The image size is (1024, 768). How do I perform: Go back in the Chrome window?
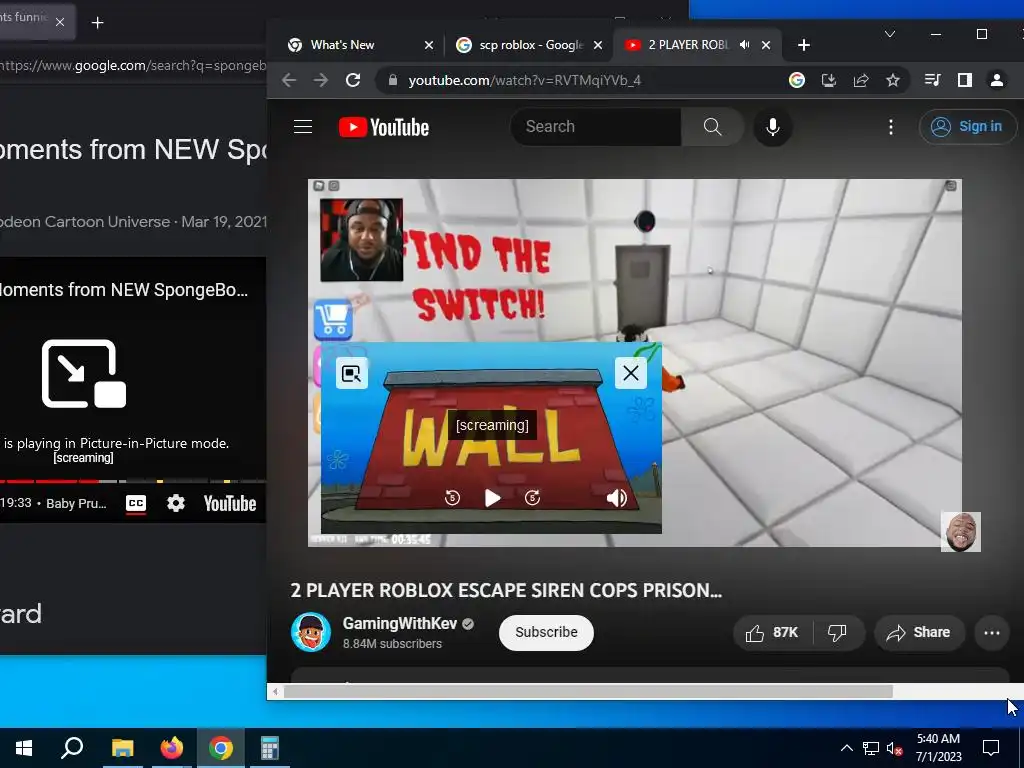click(289, 80)
